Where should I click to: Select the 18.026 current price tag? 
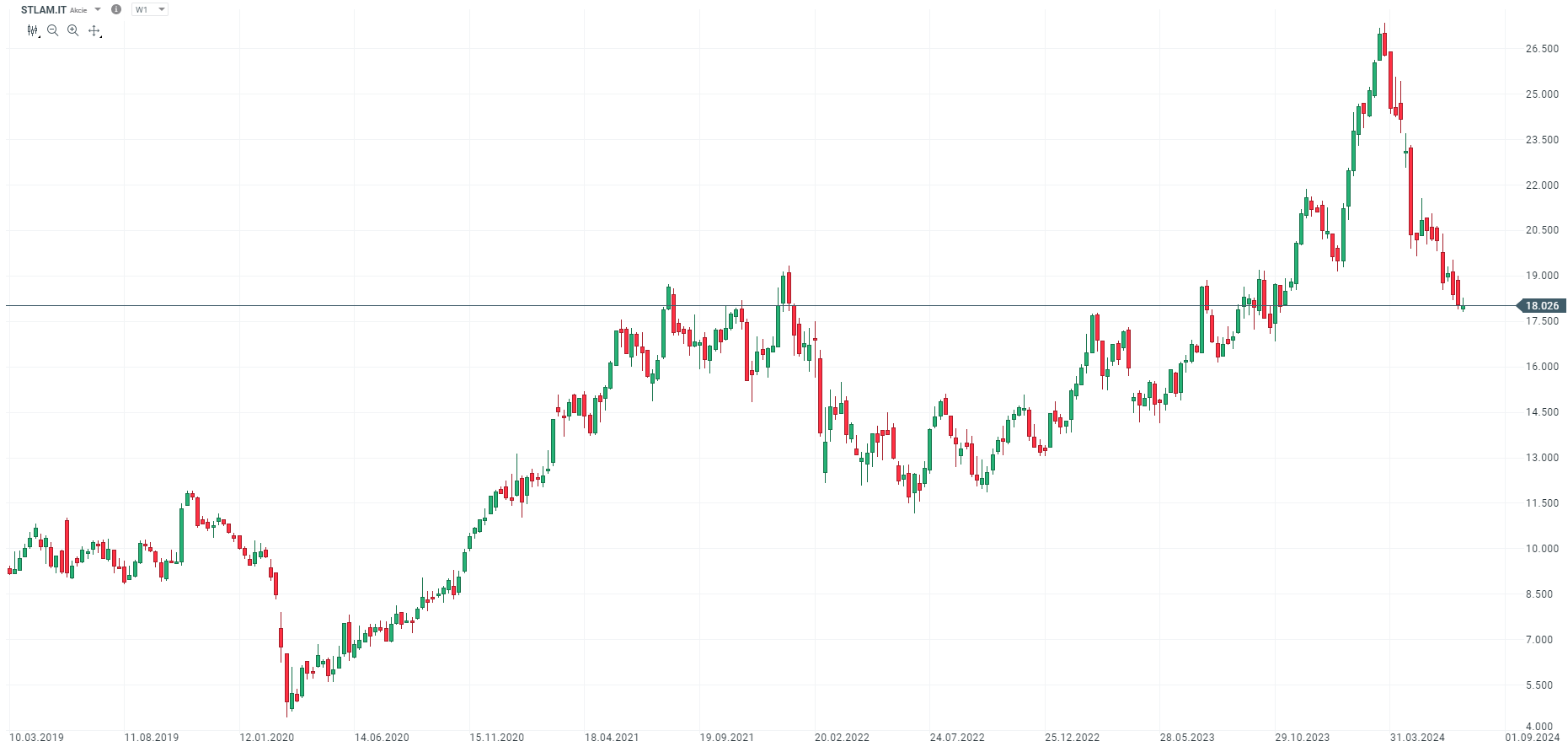[x=1541, y=306]
